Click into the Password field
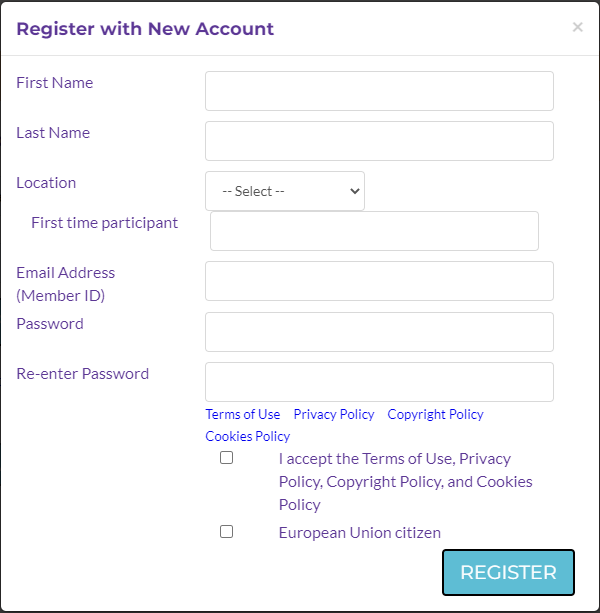 point(379,332)
